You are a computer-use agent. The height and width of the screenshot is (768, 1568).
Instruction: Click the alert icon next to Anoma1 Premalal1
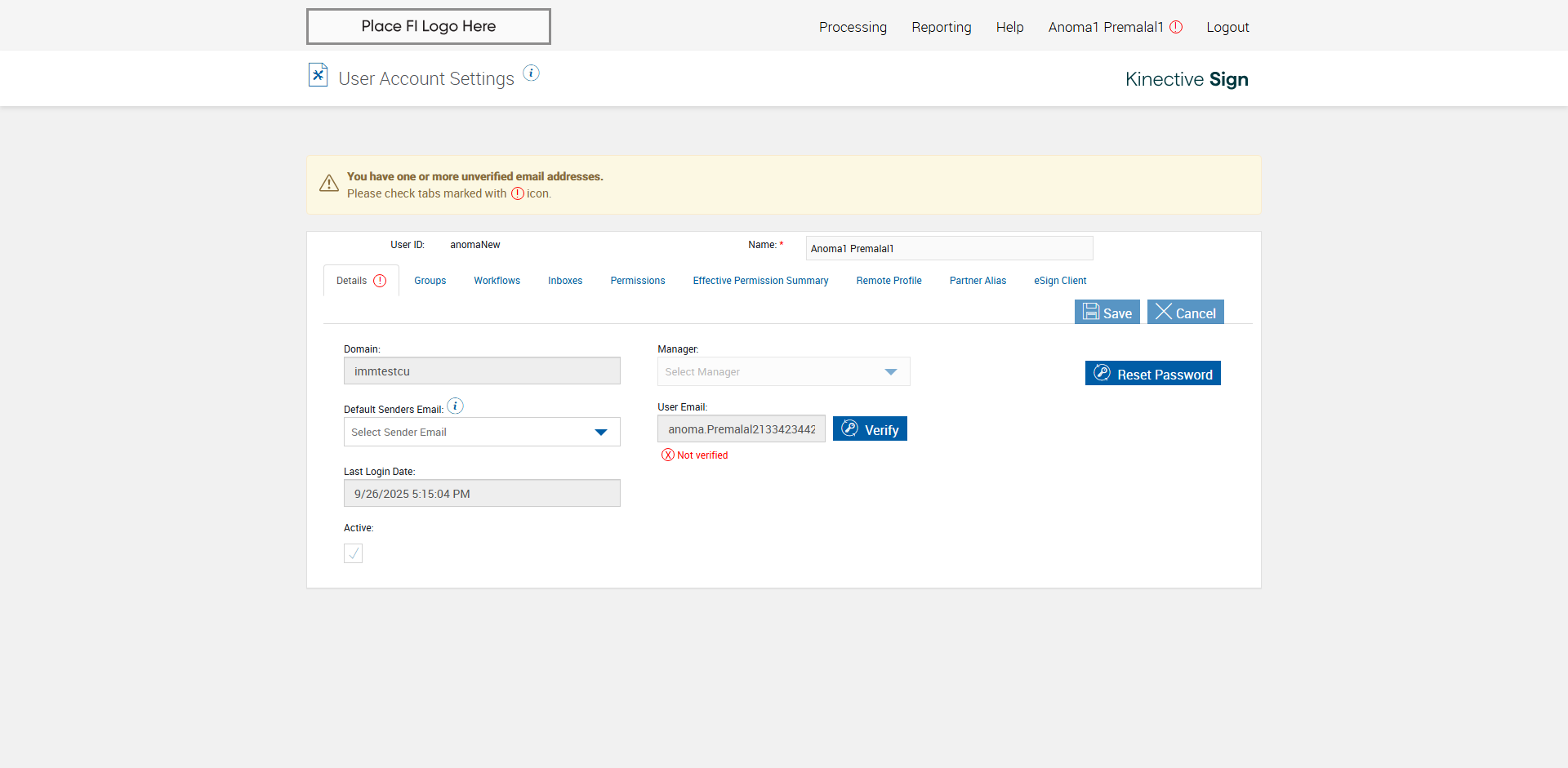click(x=1176, y=27)
